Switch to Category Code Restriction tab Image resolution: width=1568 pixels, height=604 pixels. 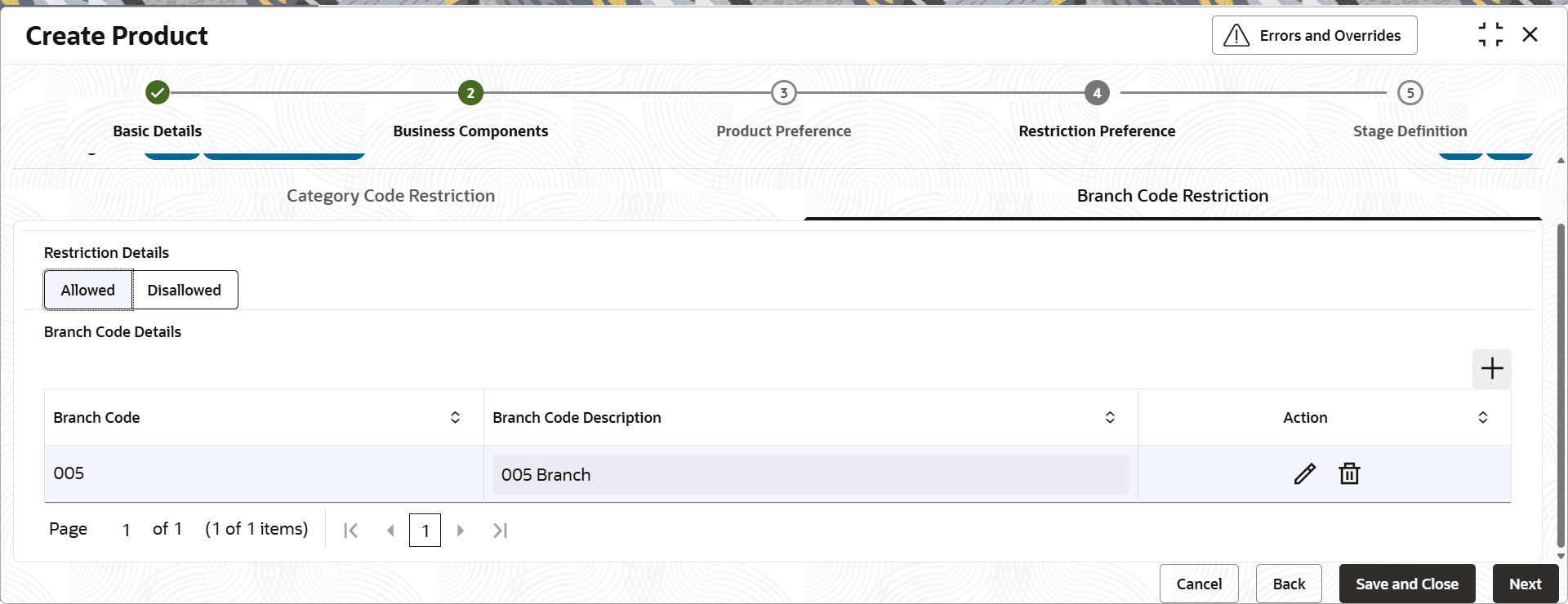pyautogui.click(x=390, y=196)
